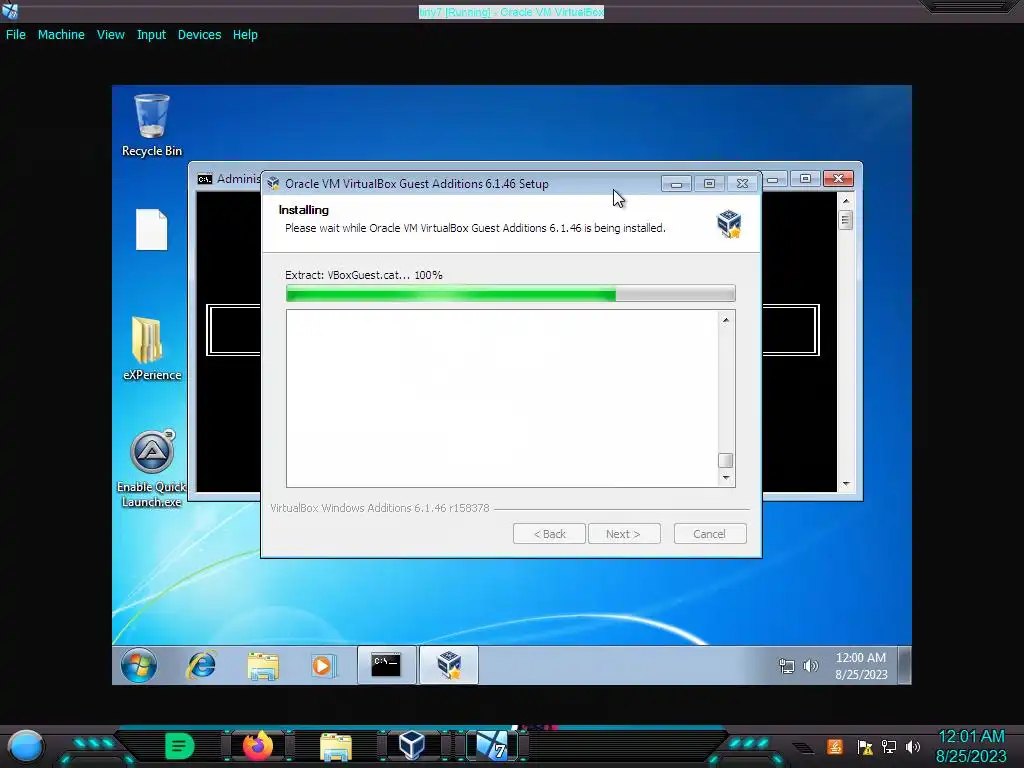The image size is (1024, 768).
Task: Click the setup window title bar icon
Action: (x=274, y=184)
